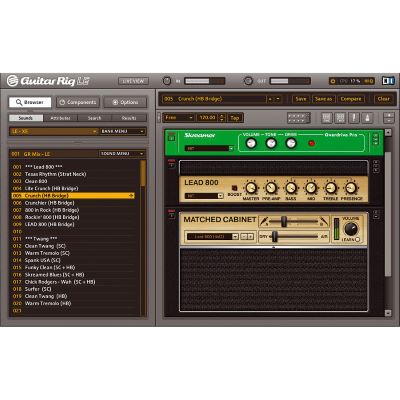This screenshot has width=400, height=400.
Task: Click the preset list scrollbar
Action: (143, 173)
